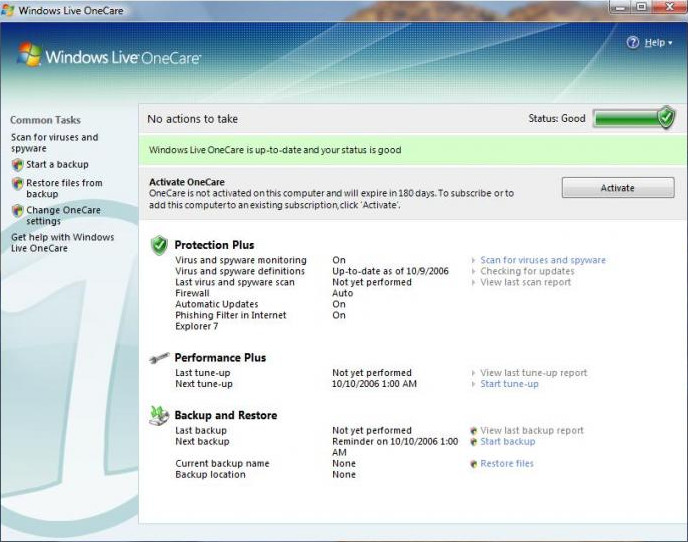The height and width of the screenshot is (542, 688).
Task: Click the 'Status: Good' label
Action: [557, 118]
